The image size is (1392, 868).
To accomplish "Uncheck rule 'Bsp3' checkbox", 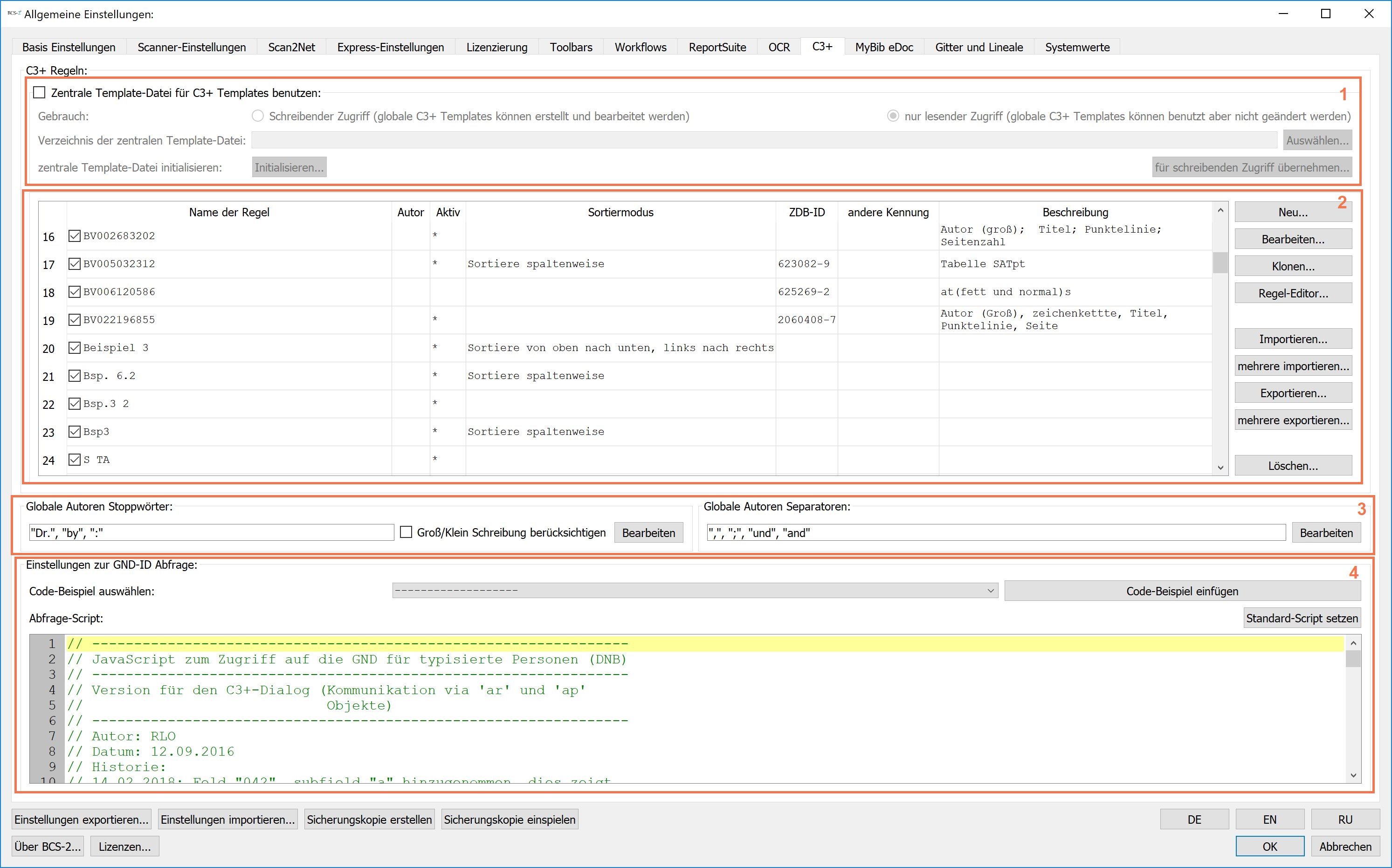I will [x=75, y=431].
